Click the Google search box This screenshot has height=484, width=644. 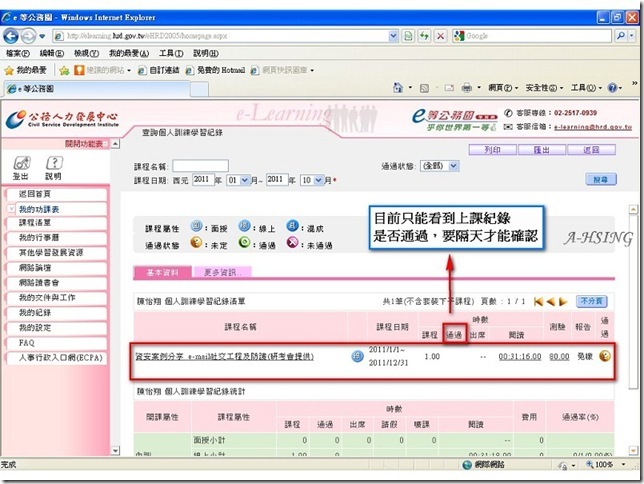(x=532, y=36)
